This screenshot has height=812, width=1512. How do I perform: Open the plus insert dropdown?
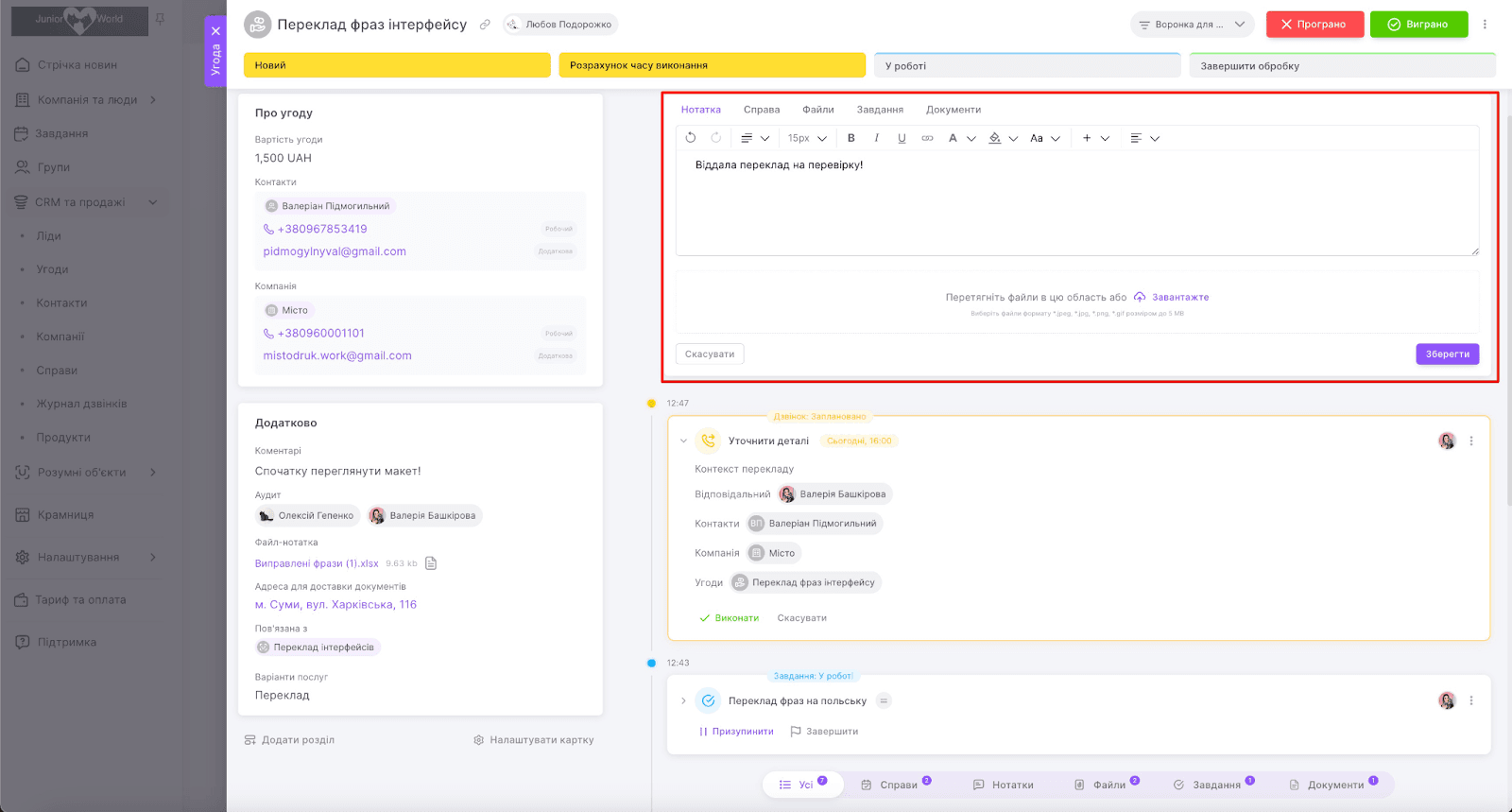(x=1096, y=138)
